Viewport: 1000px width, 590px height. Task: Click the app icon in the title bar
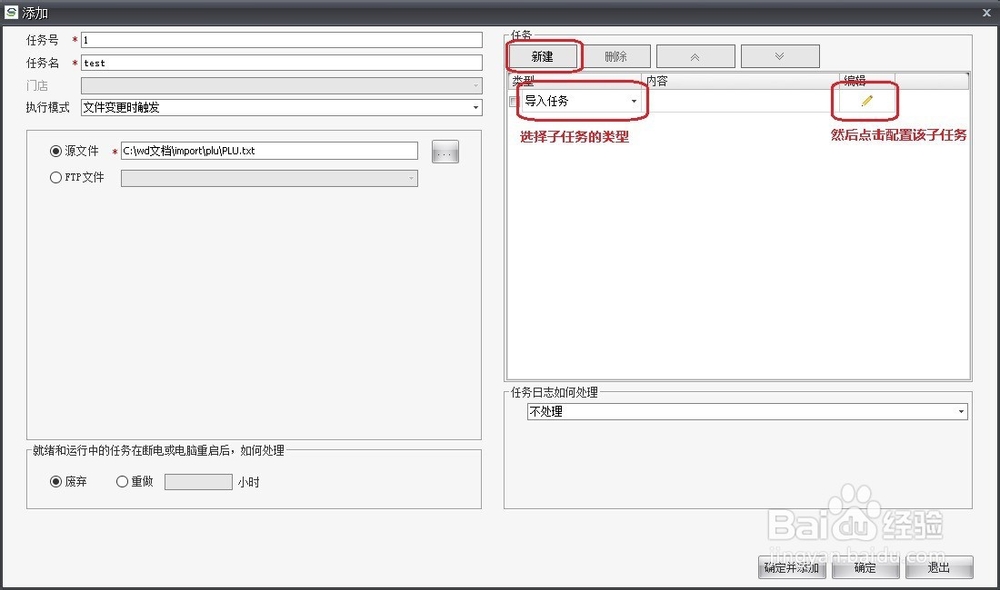click(11, 12)
